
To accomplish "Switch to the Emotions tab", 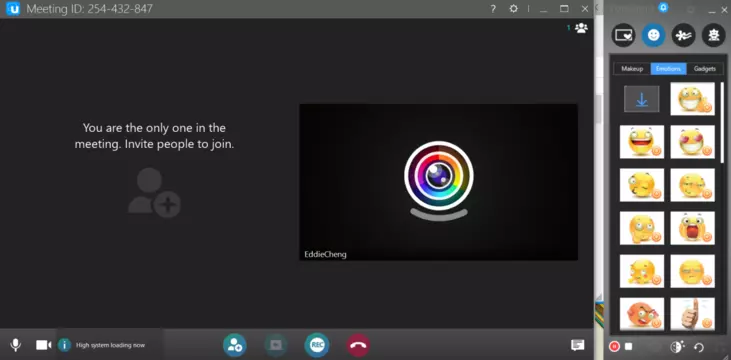I will (x=669, y=69).
